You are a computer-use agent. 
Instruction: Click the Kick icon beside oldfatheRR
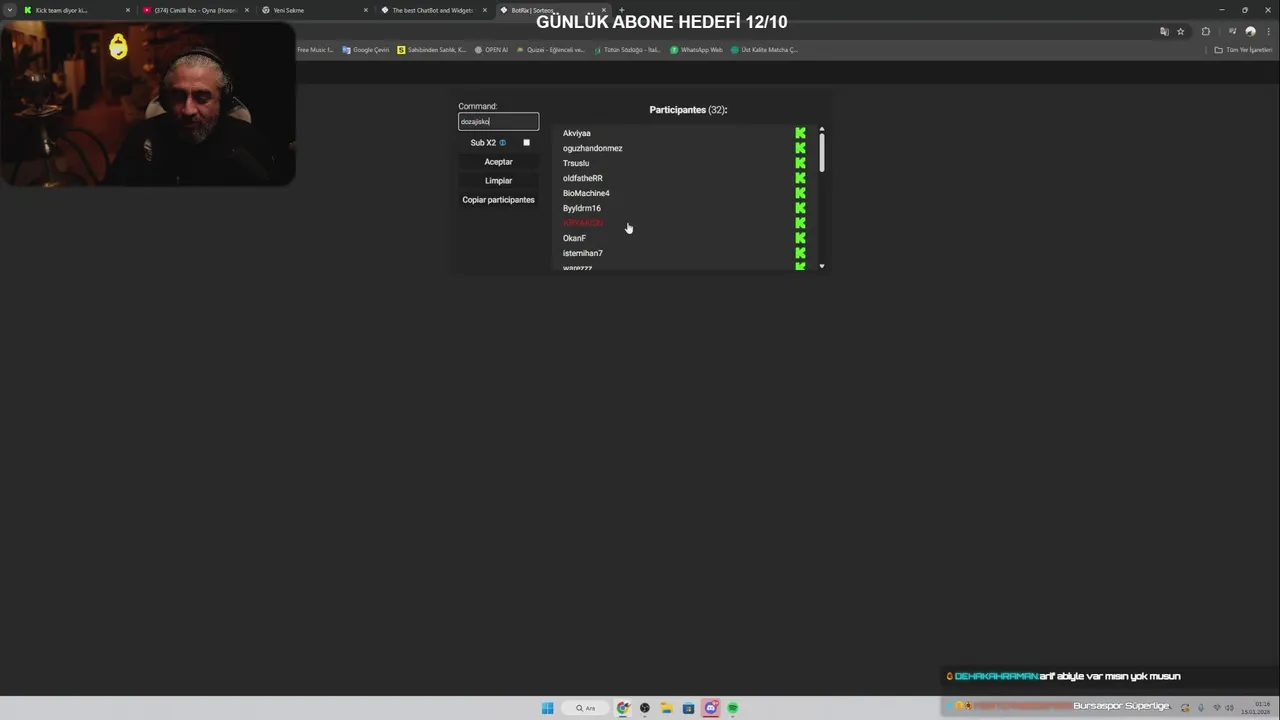[800, 178]
